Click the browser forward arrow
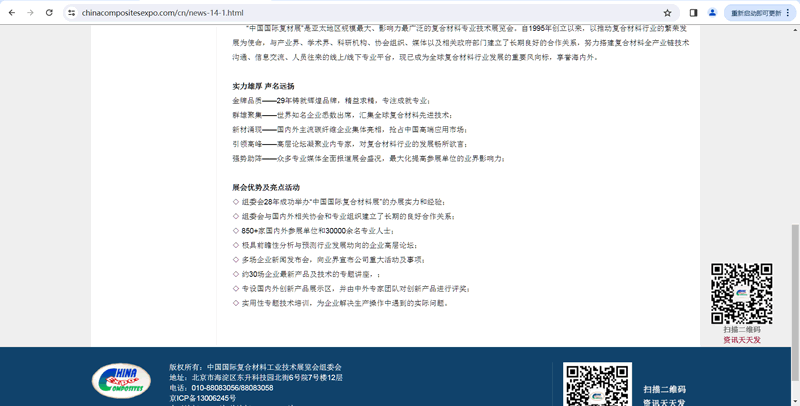This screenshot has width=800, height=406. point(30,13)
